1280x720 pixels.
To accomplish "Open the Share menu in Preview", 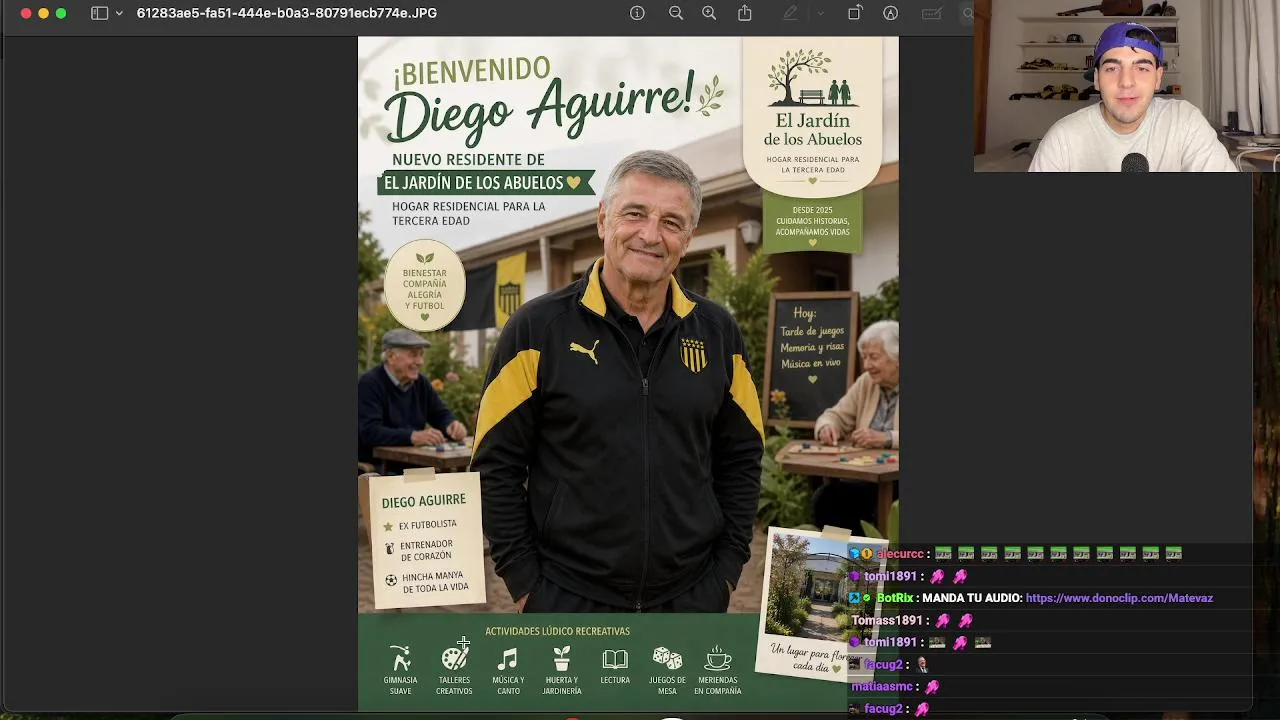I will coord(745,13).
